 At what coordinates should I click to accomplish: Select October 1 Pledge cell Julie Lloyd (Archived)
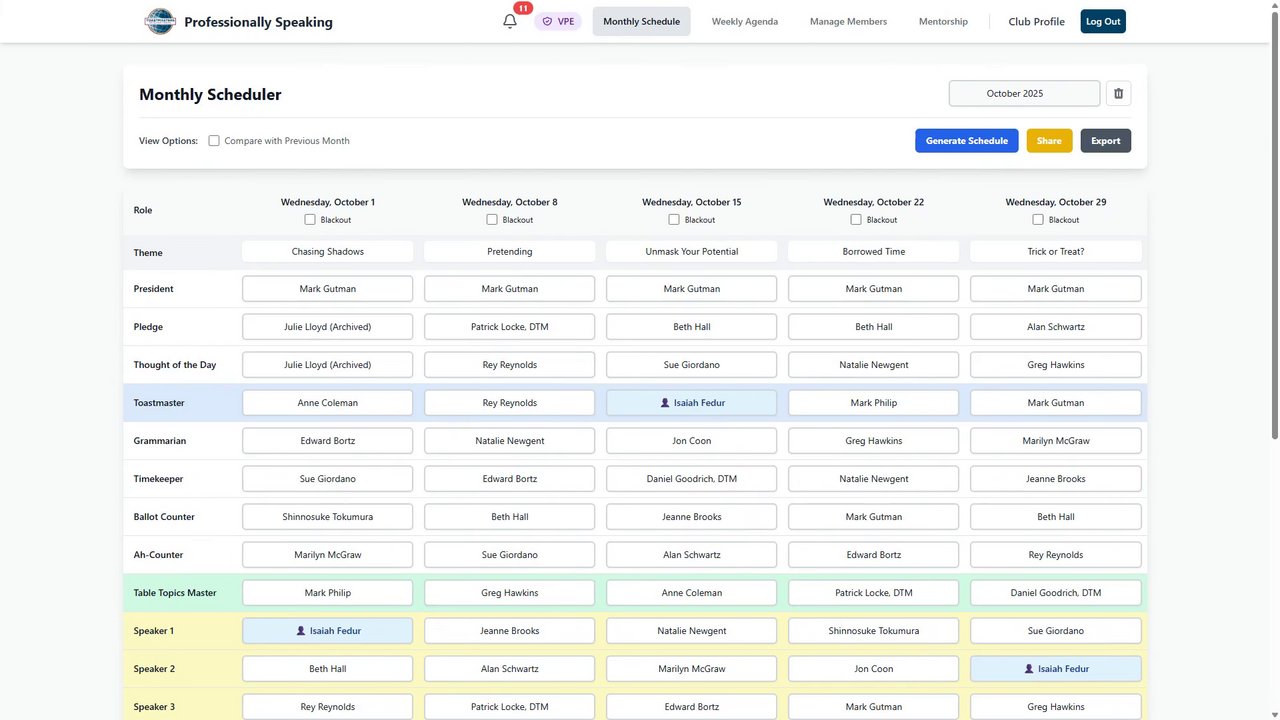328,327
